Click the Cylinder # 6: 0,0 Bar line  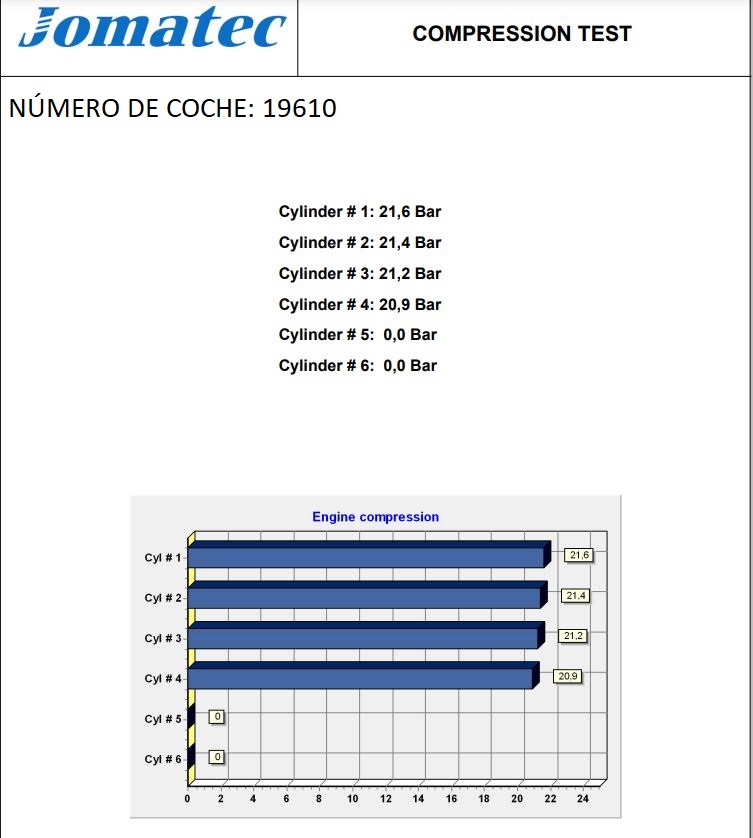(x=357, y=366)
